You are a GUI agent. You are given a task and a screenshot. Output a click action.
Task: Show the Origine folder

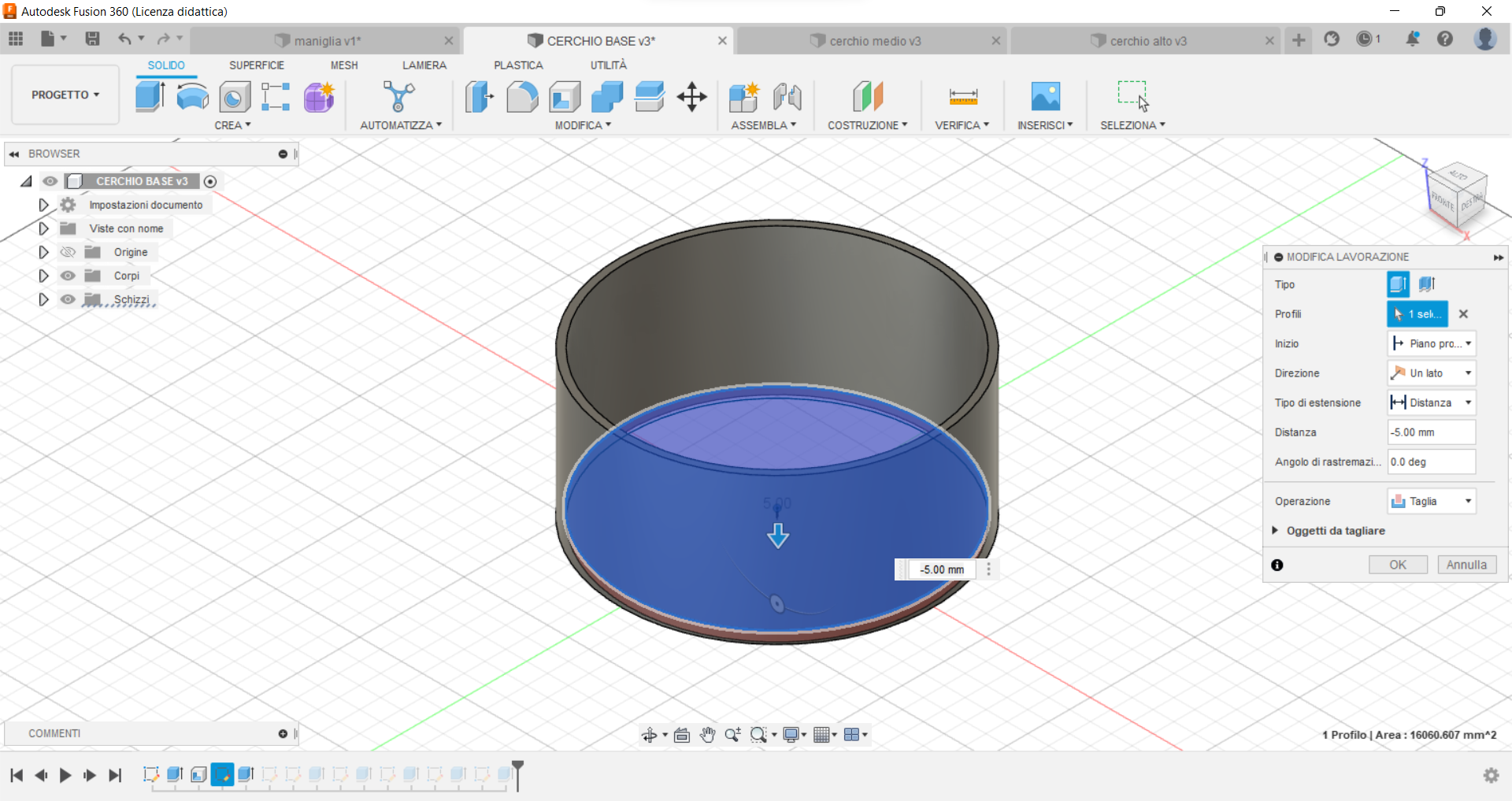pos(68,252)
